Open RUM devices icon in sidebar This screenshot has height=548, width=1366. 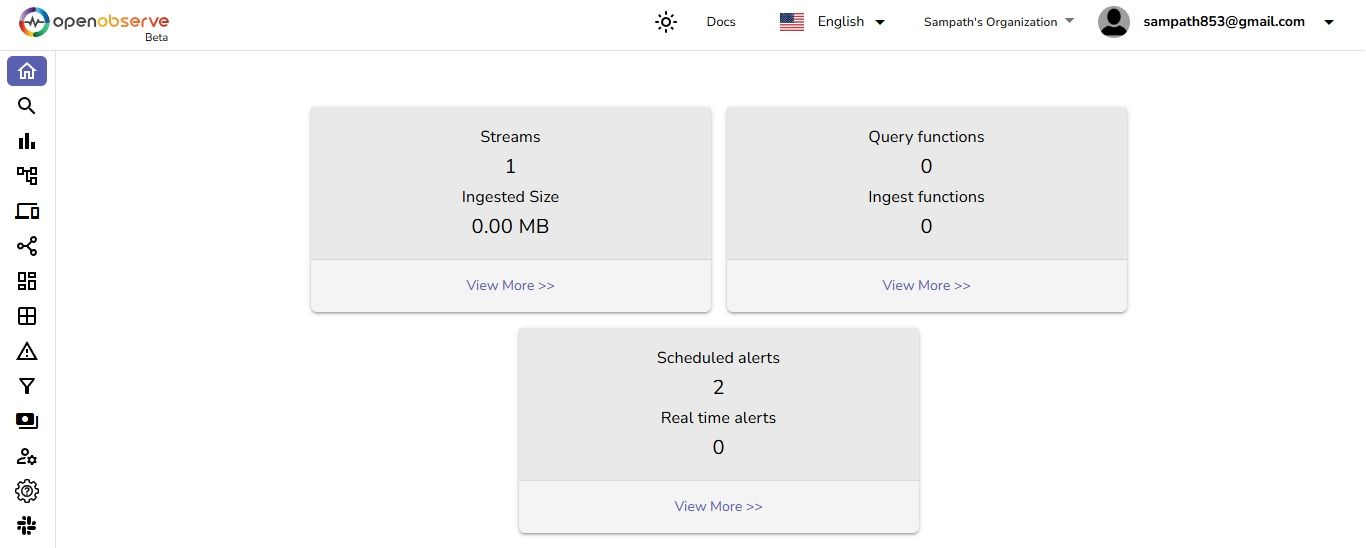click(x=27, y=211)
